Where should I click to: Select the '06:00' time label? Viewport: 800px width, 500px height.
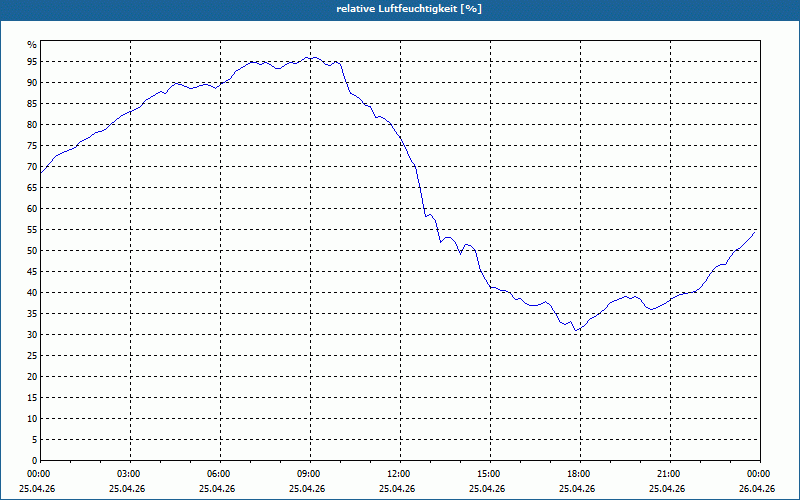pos(218,474)
